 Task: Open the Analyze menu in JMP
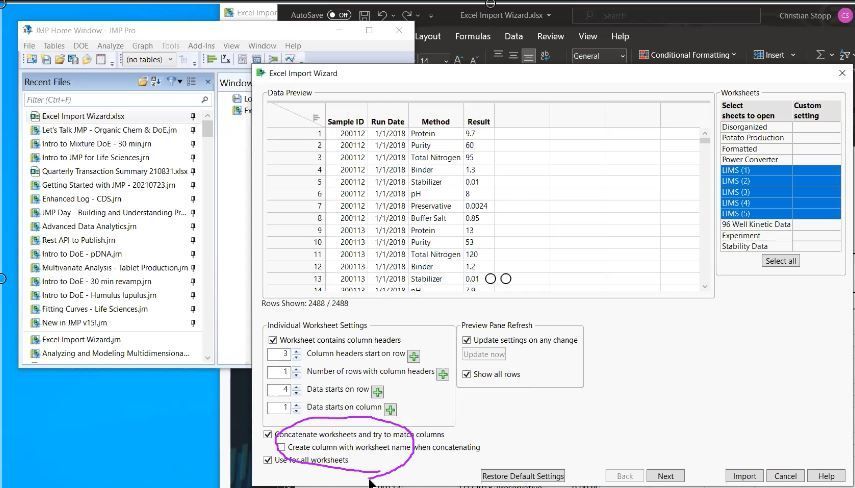click(110, 46)
